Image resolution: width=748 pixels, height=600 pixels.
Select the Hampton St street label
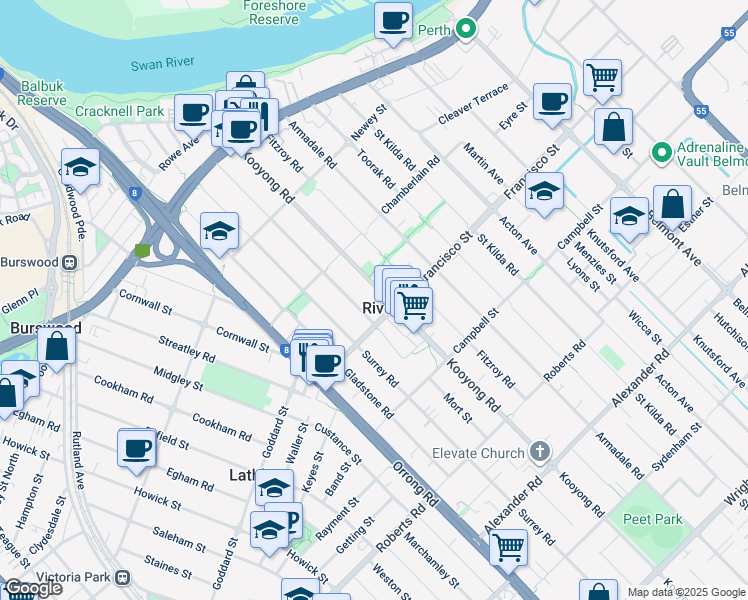tap(29, 501)
